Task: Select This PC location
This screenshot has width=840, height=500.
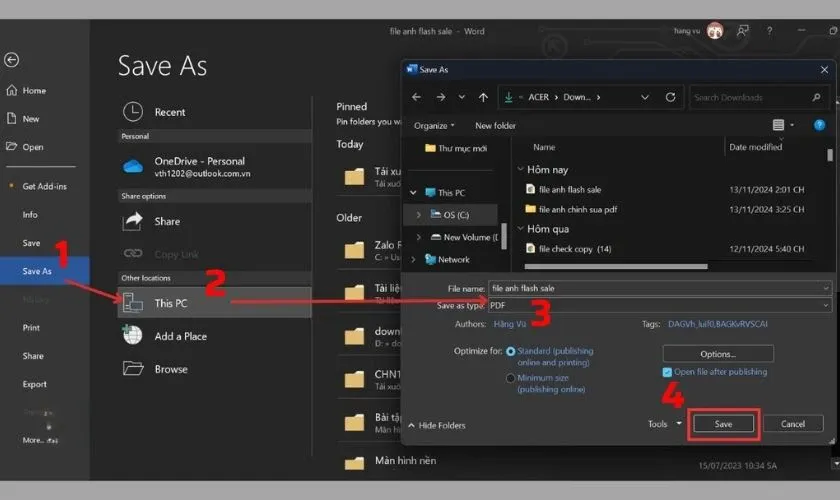Action: click(214, 303)
